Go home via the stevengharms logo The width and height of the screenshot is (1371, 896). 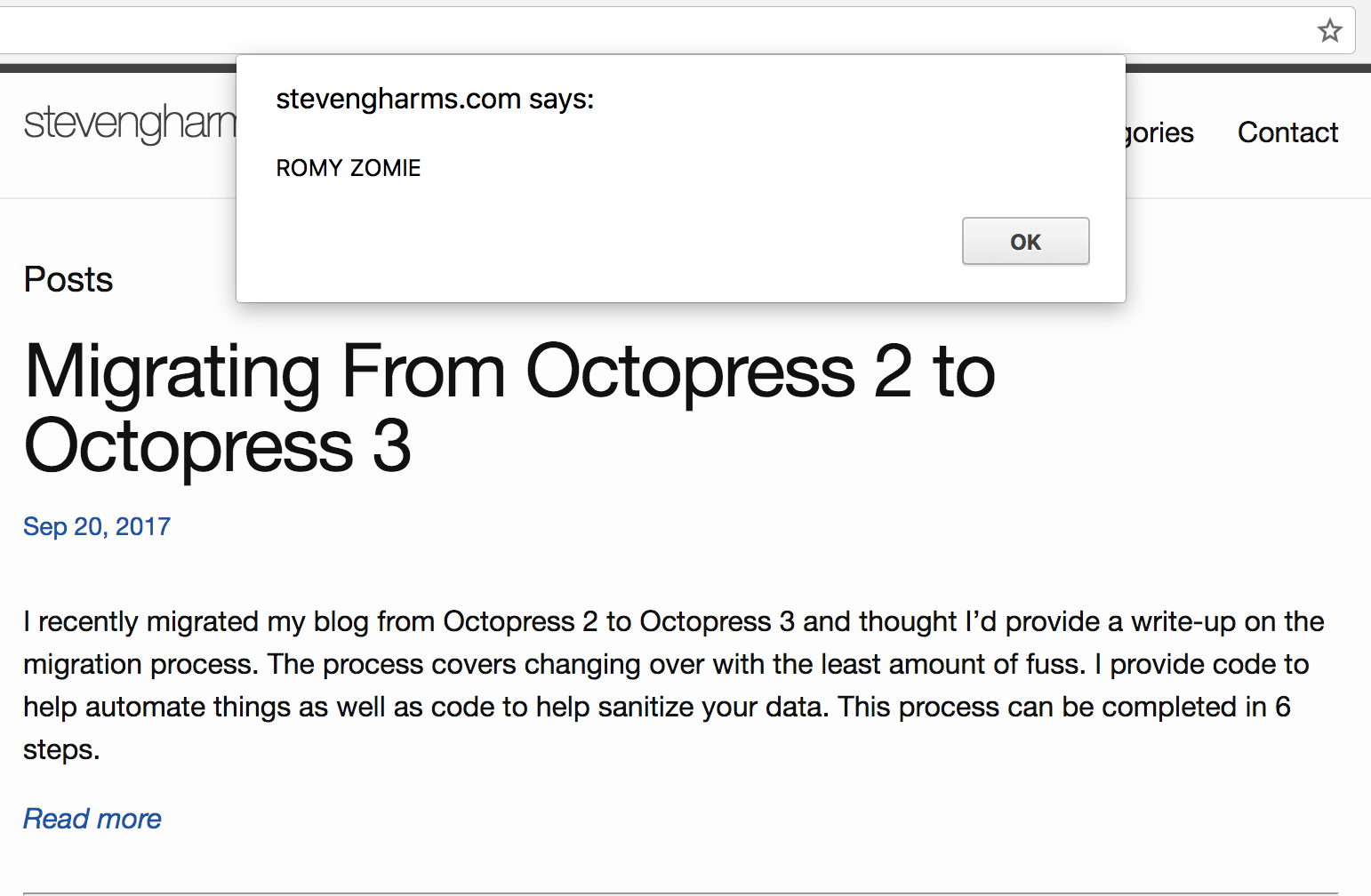pyautogui.click(x=129, y=123)
